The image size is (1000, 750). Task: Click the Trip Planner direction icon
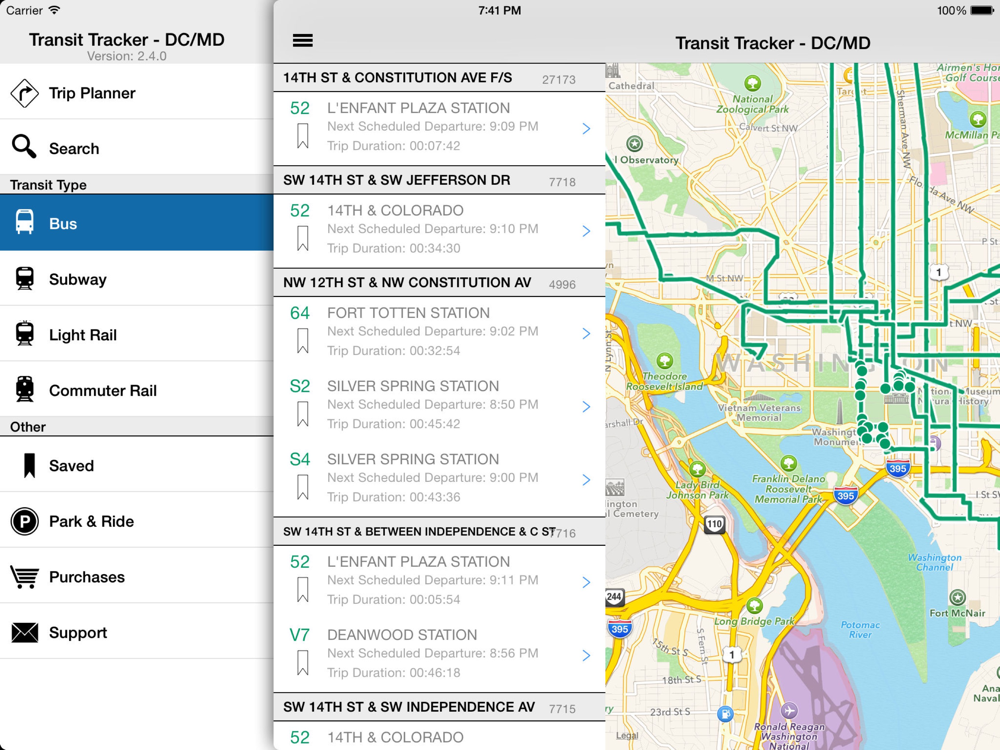coord(24,93)
